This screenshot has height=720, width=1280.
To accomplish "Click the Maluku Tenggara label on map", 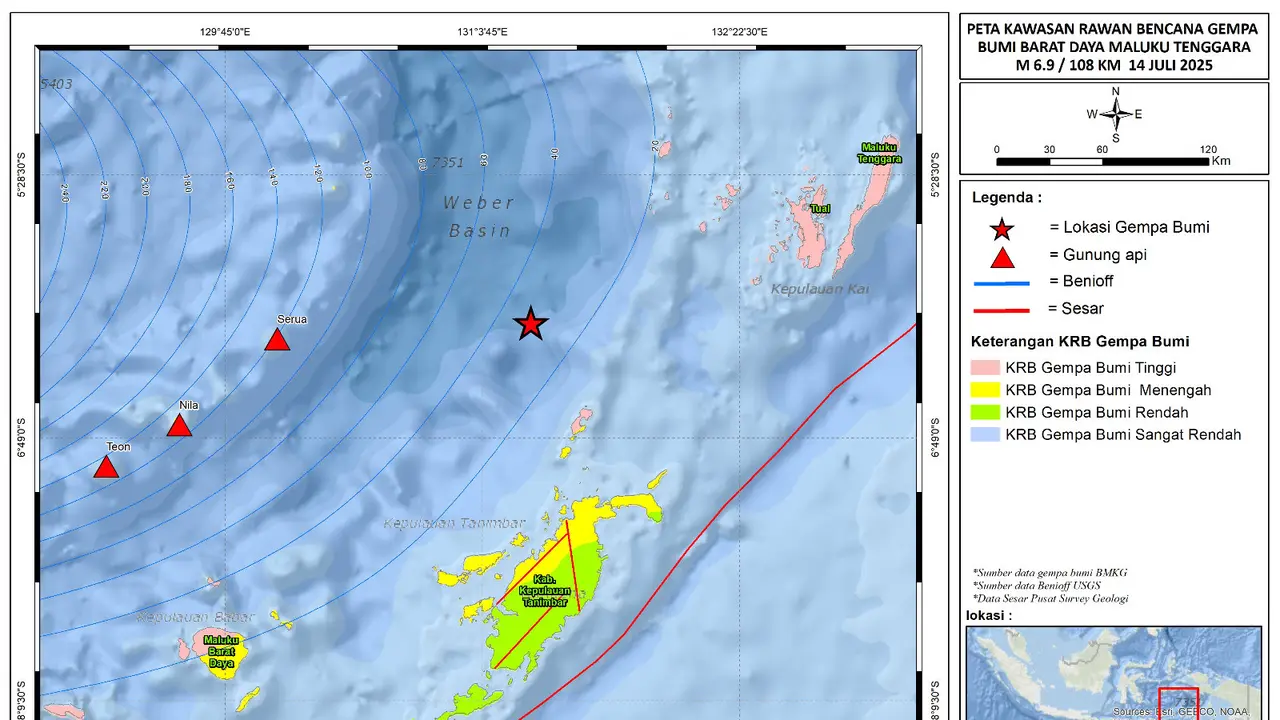I will click(881, 153).
